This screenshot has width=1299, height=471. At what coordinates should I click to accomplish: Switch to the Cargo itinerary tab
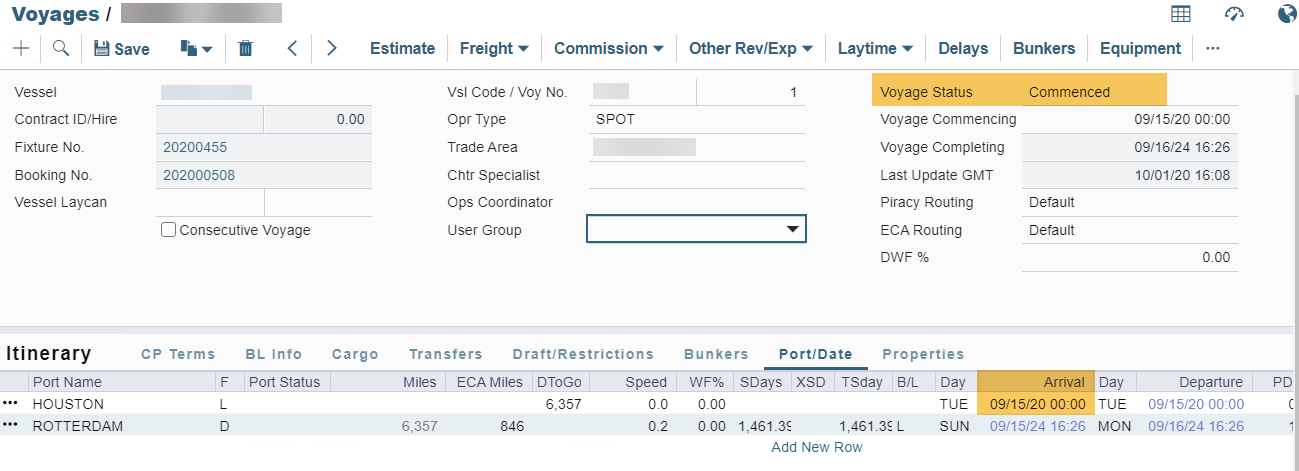click(355, 354)
